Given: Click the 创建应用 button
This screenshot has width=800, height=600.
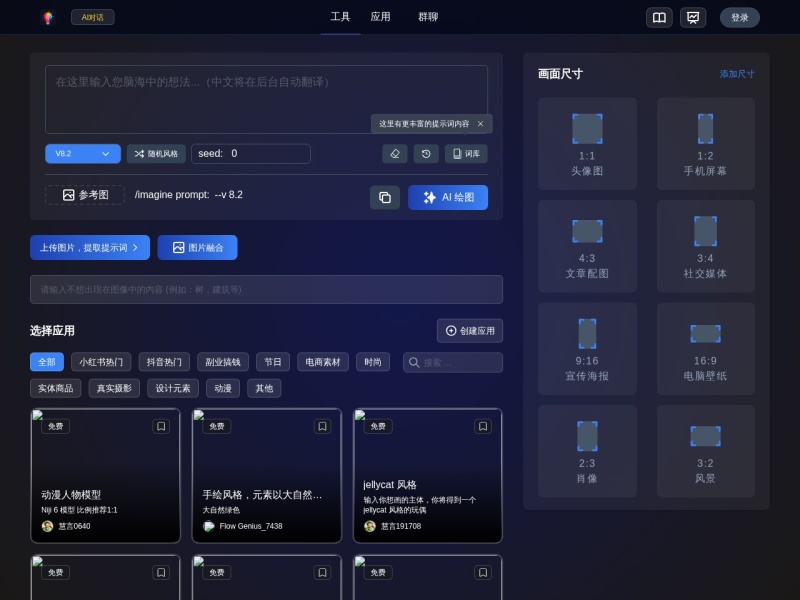Looking at the screenshot, I should [x=470, y=331].
